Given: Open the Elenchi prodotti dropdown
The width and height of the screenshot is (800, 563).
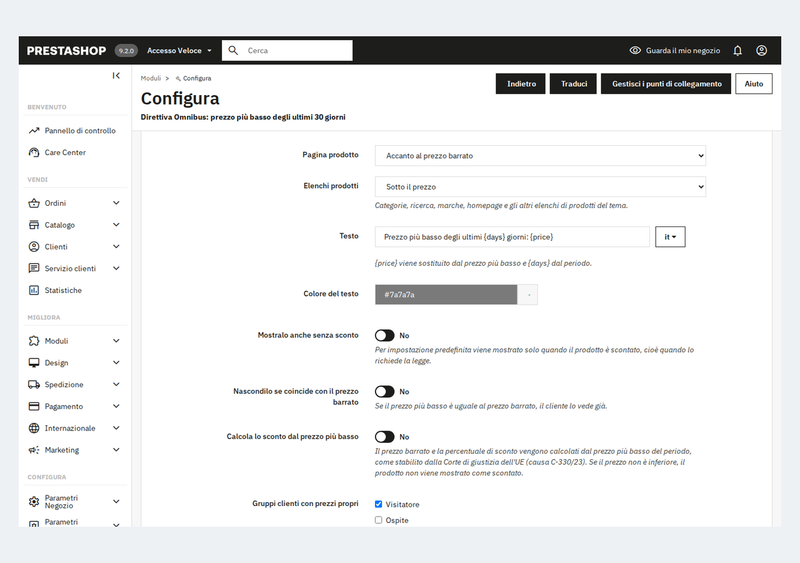Looking at the screenshot, I should [x=540, y=187].
